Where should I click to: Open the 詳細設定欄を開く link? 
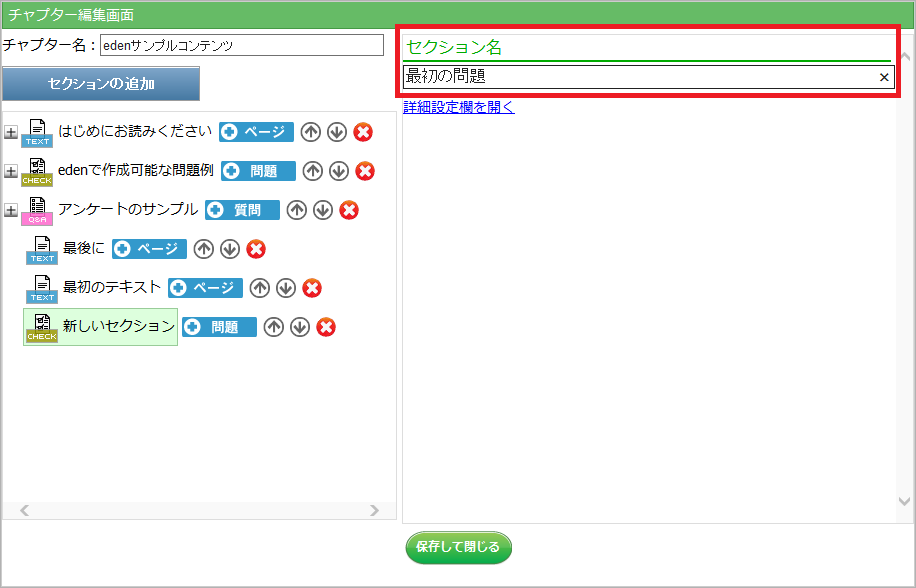click(x=459, y=107)
